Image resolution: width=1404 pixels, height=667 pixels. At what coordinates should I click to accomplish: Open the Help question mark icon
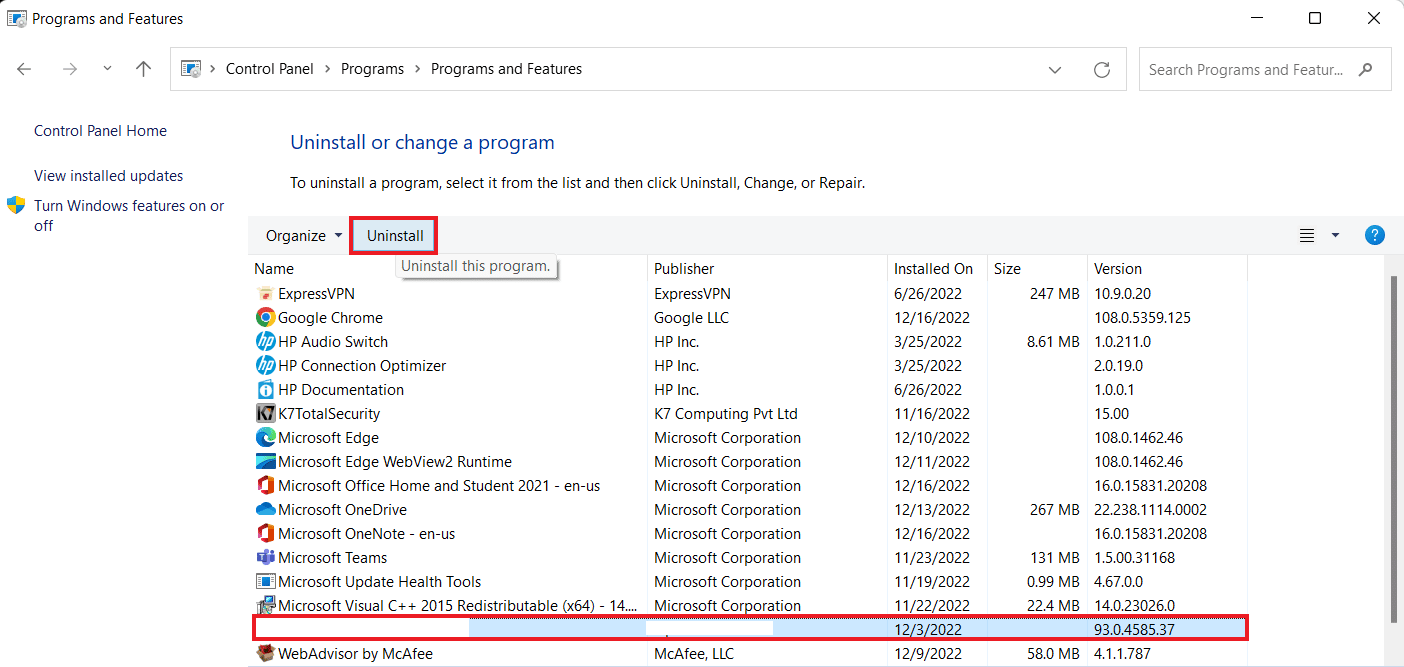click(x=1375, y=236)
